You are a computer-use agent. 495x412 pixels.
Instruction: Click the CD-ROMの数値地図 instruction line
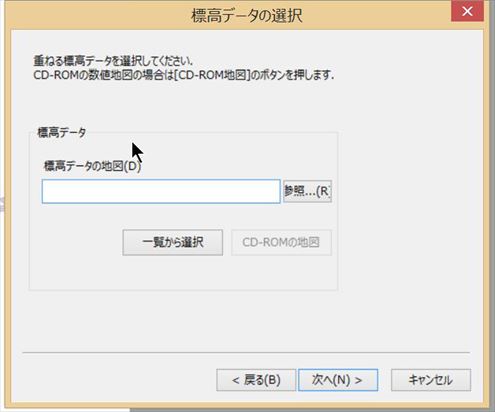point(184,75)
